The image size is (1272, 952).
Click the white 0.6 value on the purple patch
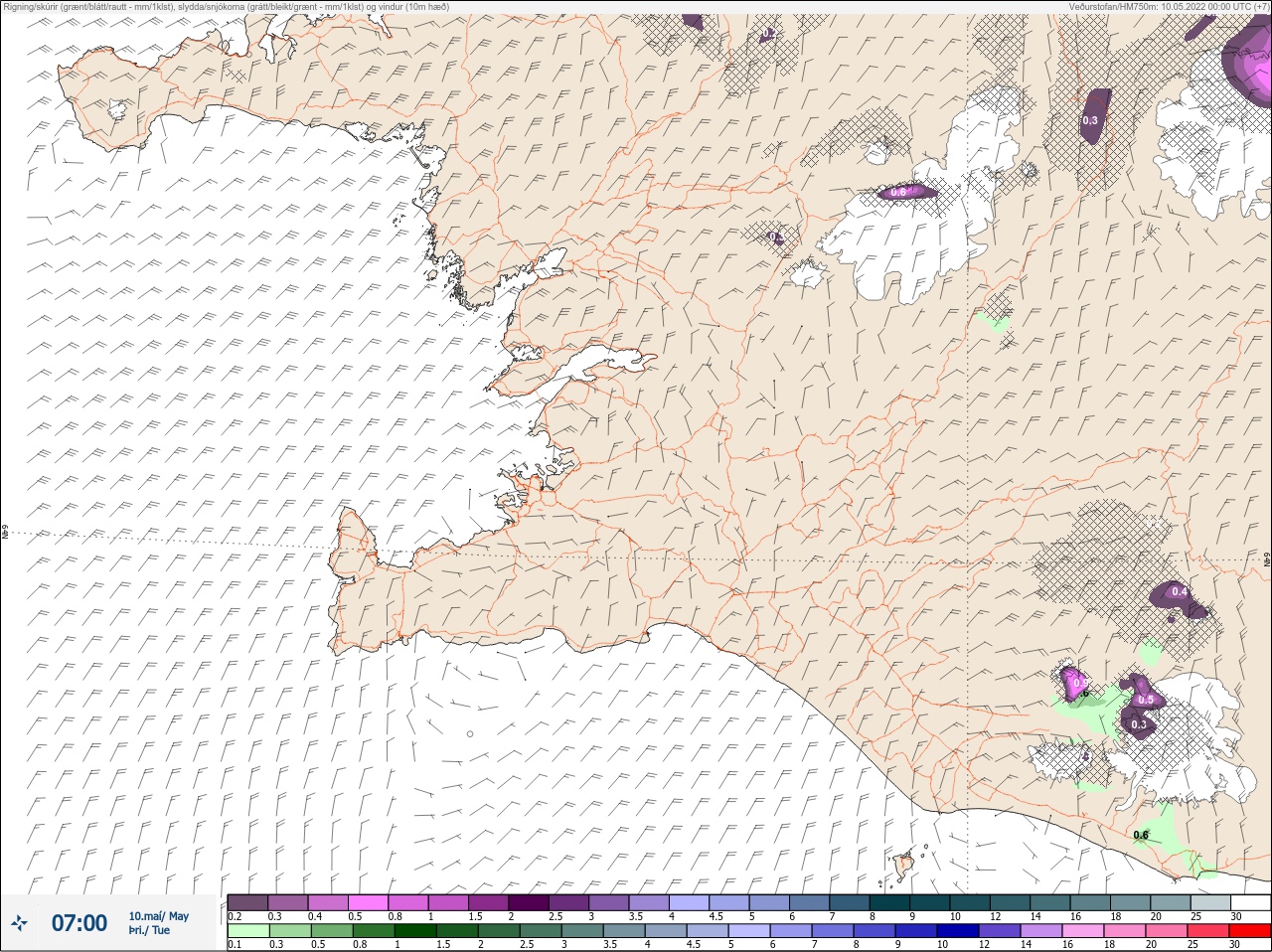tap(897, 192)
